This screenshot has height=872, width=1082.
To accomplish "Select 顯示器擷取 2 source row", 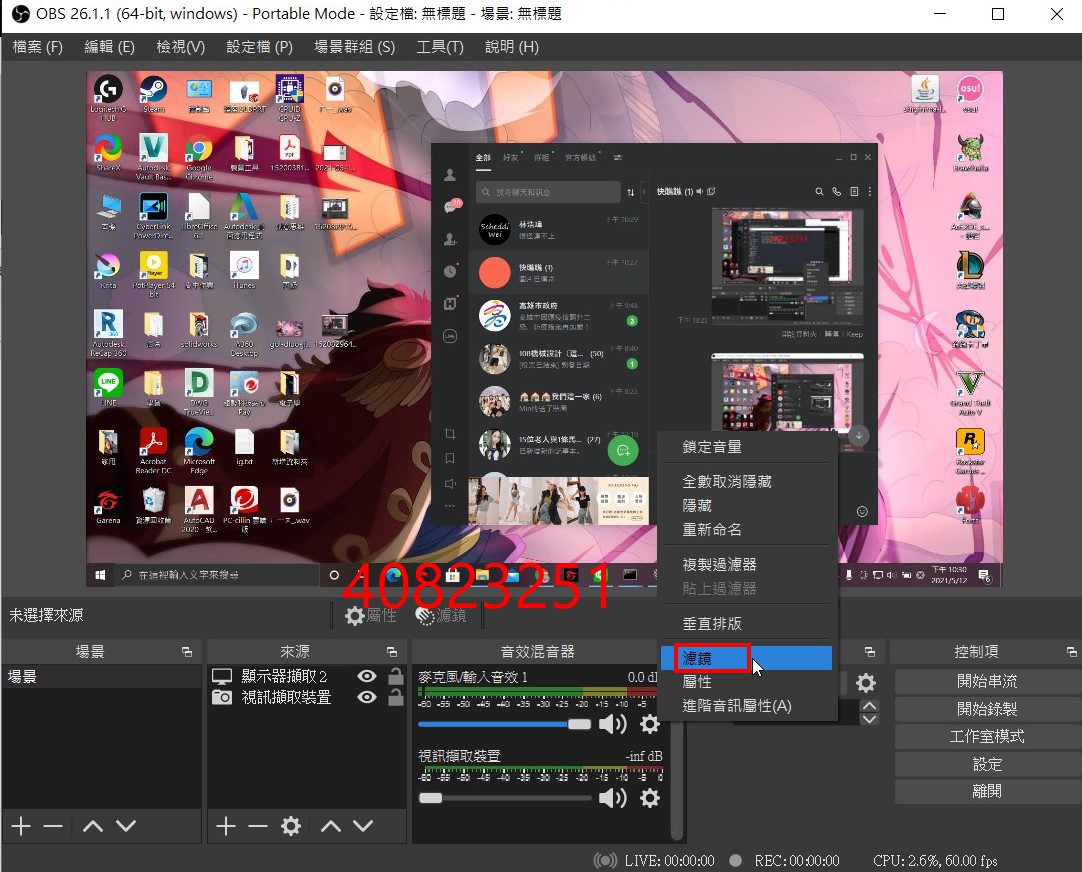I will coord(306,676).
